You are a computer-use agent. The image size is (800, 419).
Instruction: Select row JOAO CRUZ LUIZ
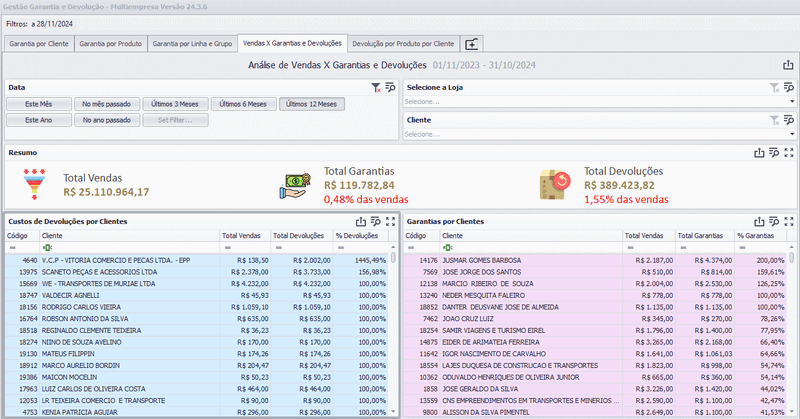[595, 319]
